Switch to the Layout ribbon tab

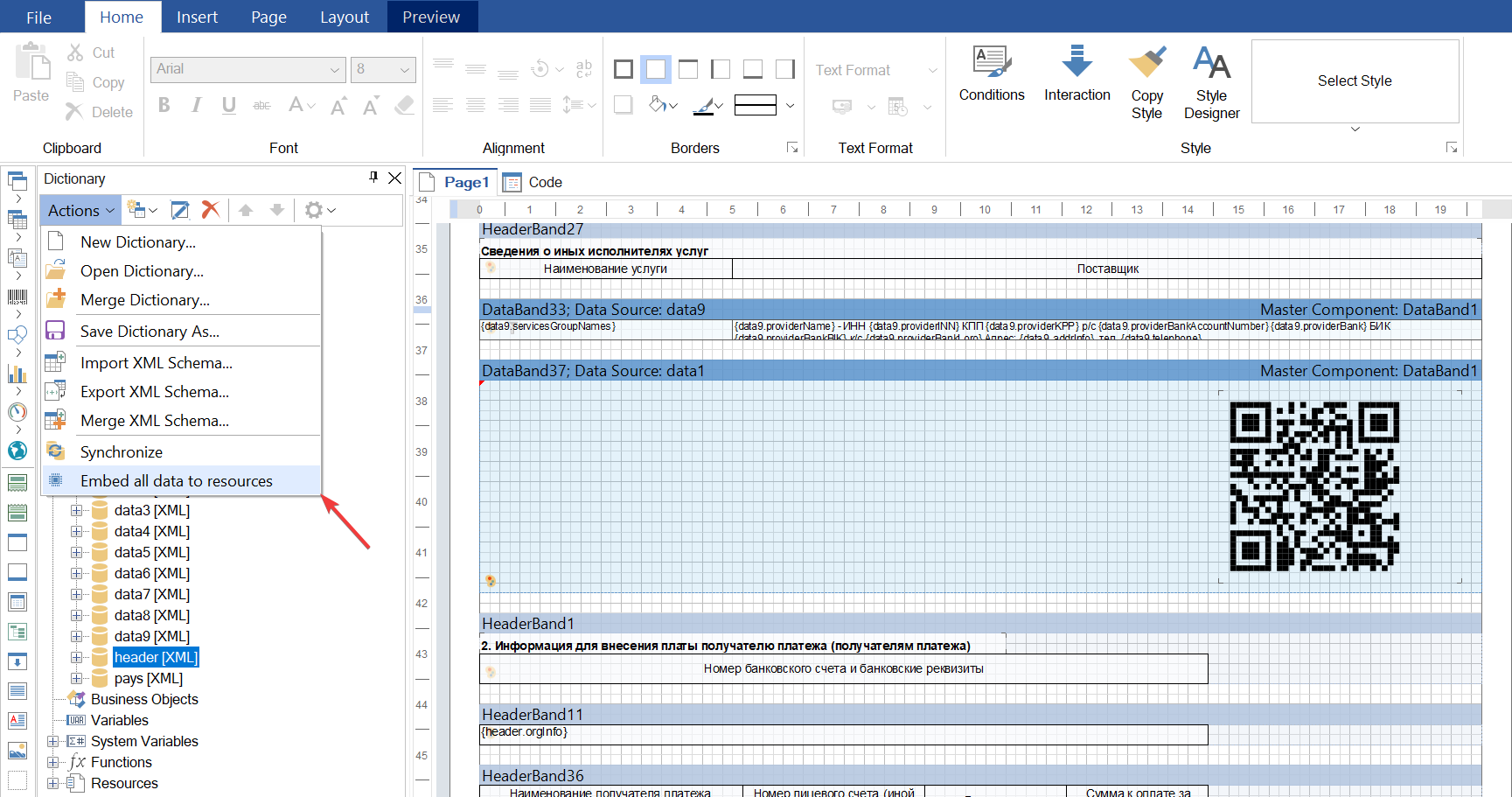[345, 17]
